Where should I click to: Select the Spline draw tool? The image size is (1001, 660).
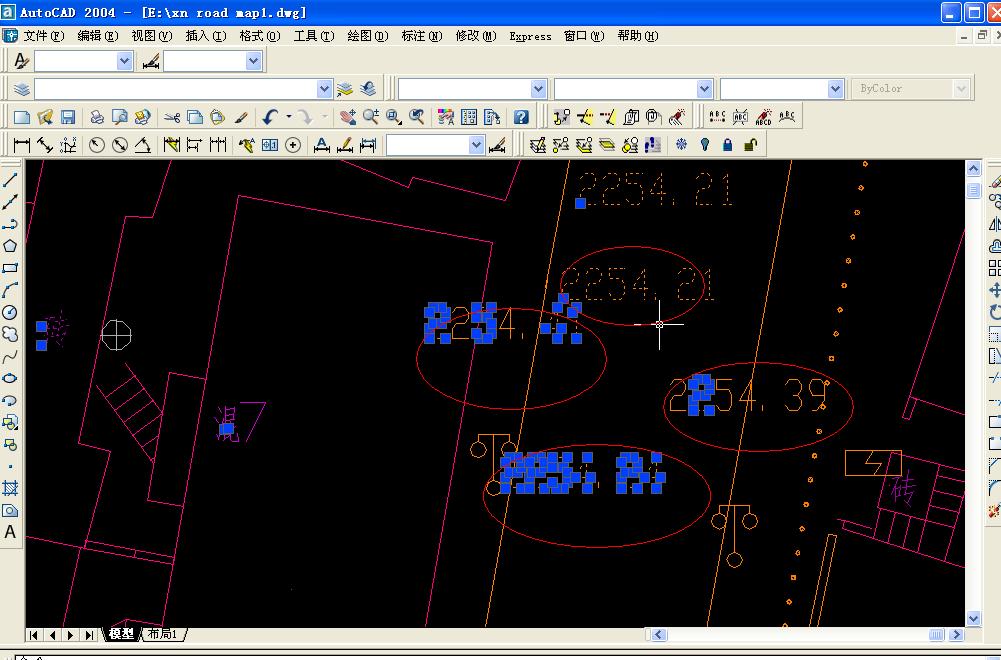tap(10, 357)
